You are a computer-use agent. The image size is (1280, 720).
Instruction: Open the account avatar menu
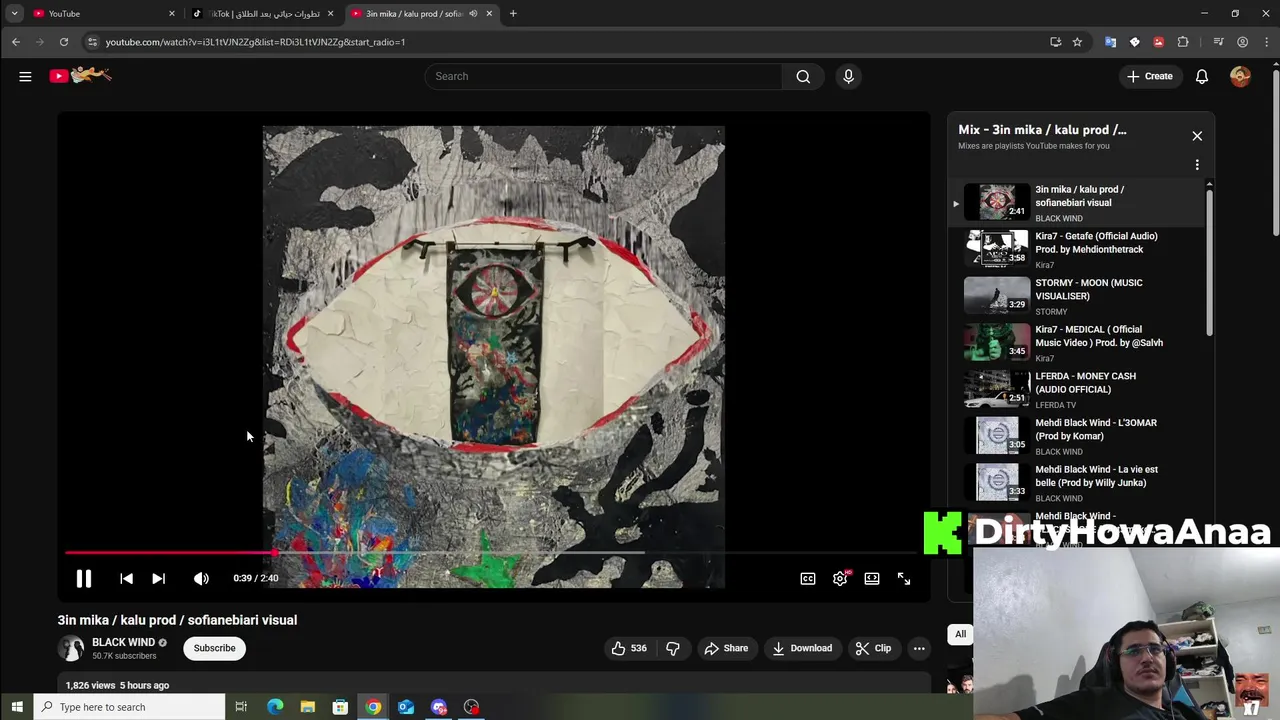pos(1240,76)
